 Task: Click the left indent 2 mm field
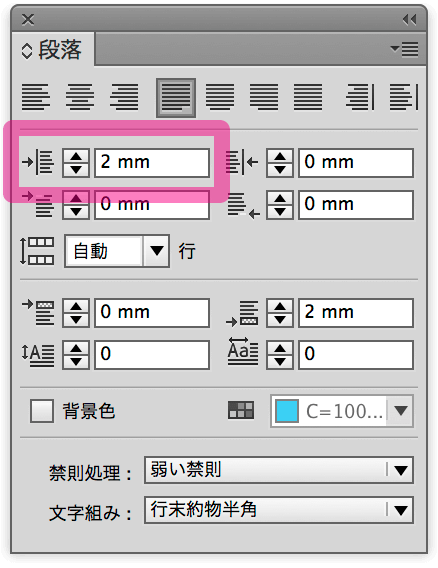(152, 163)
